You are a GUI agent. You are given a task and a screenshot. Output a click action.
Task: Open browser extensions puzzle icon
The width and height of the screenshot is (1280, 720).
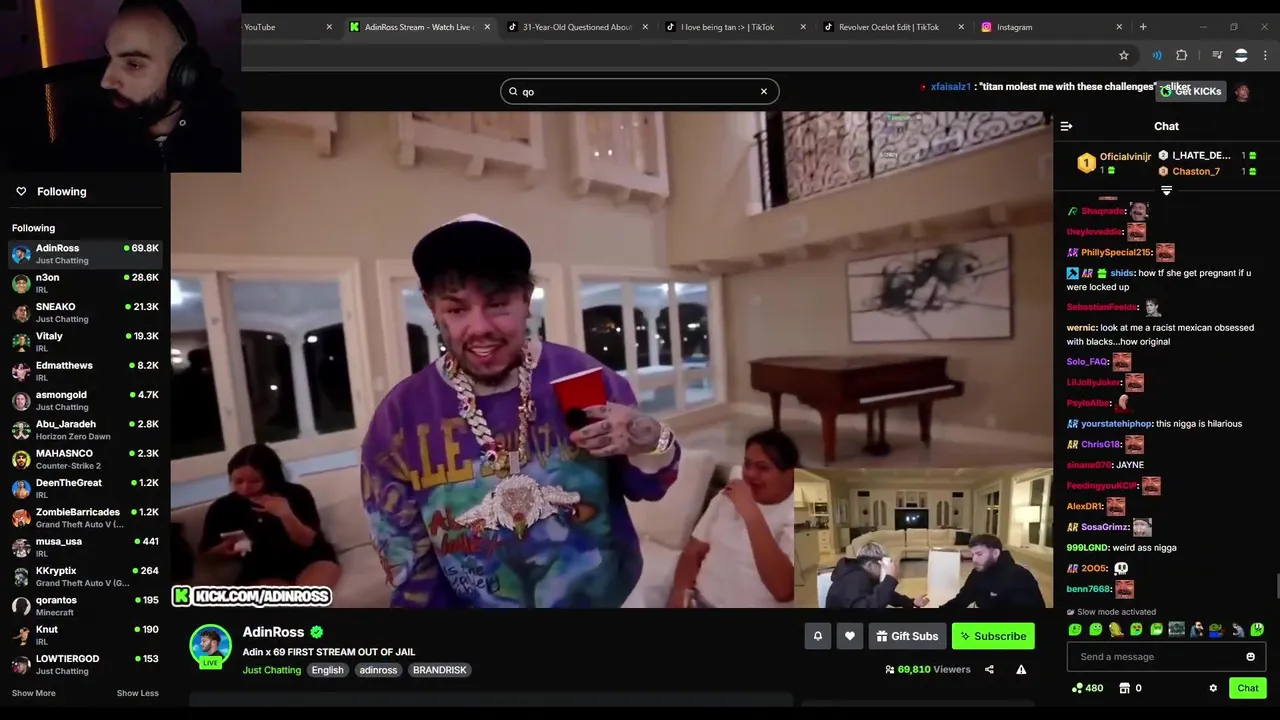(1182, 55)
